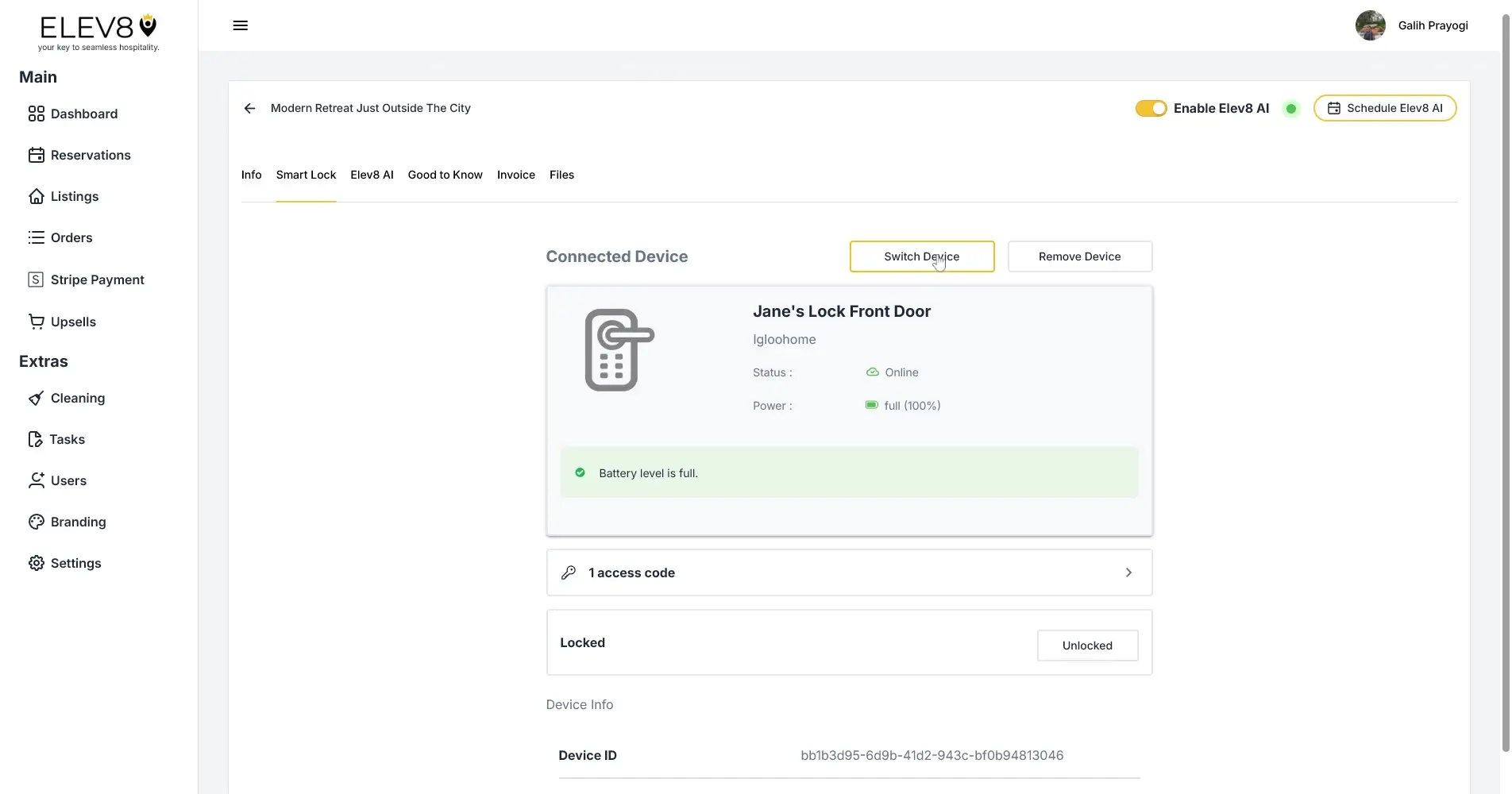
Task: Open the Cleaning section
Action: tap(77, 398)
